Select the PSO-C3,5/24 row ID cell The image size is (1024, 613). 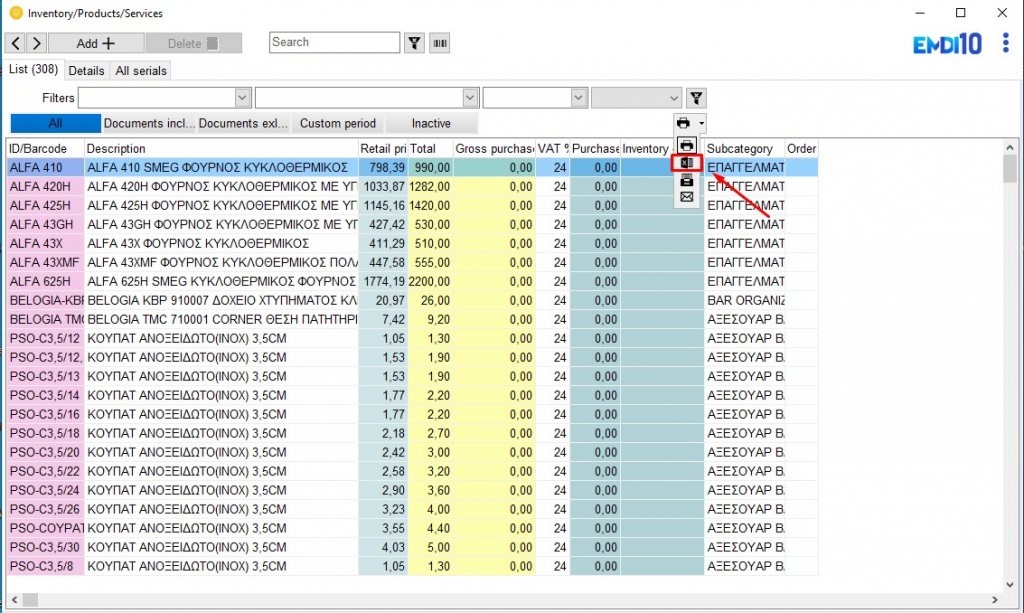point(45,490)
